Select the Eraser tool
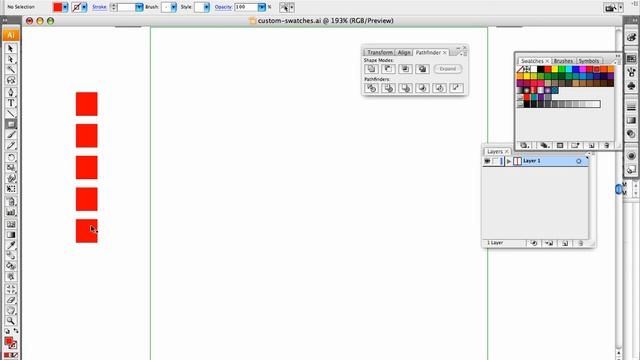Viewport: 640px width, 360px height. (x=11, y=300)
